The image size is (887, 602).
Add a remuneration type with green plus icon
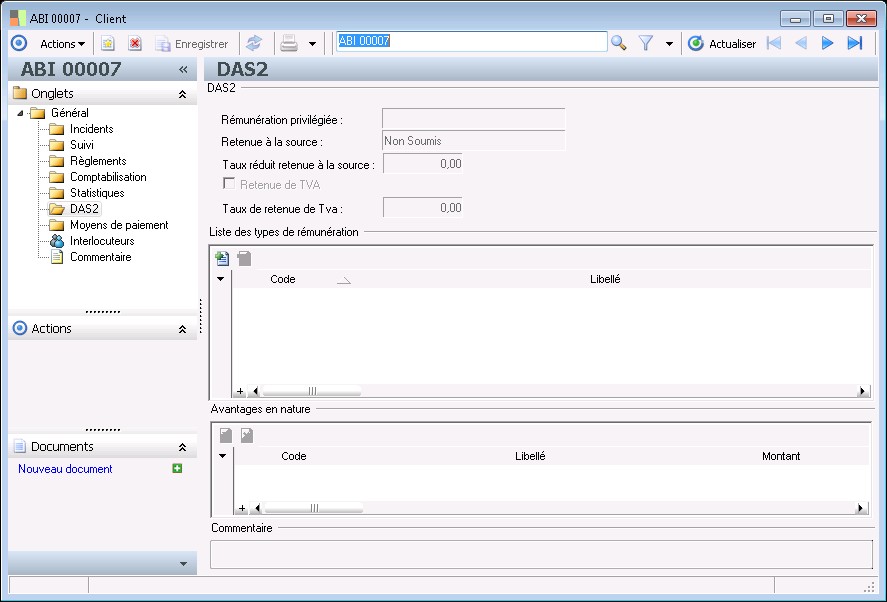[x=222, y=258]
